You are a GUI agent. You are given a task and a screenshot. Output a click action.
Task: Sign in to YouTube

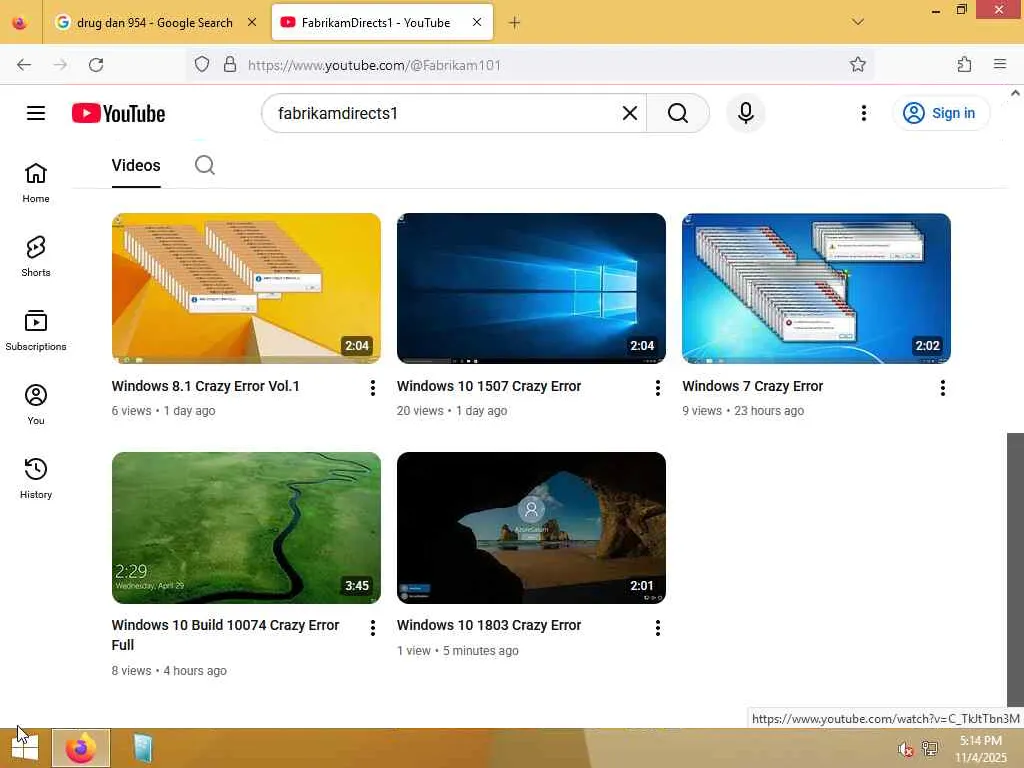pos(940,113)
